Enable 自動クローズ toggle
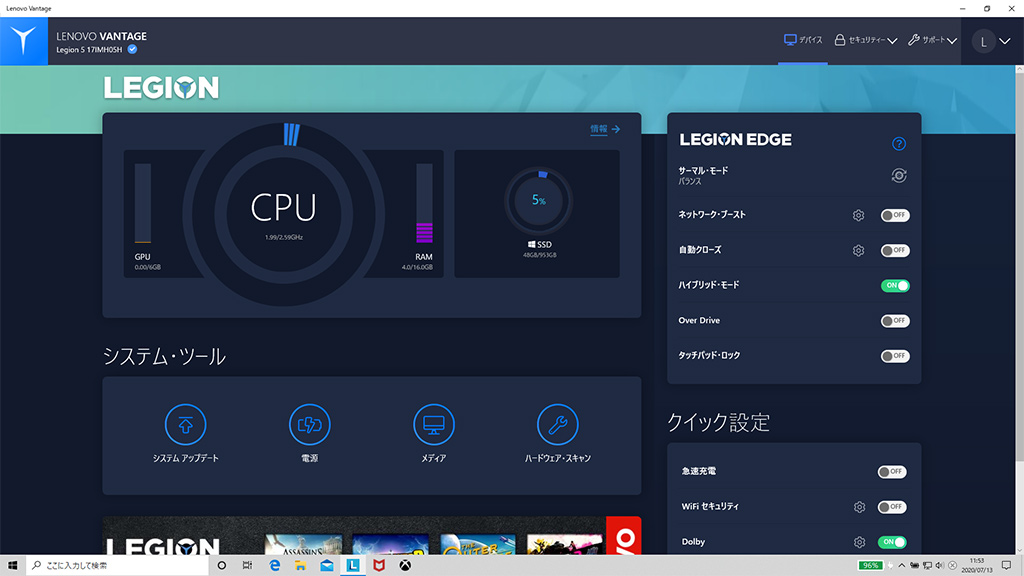The image size is (1024, 576). [x=895, y=250]
